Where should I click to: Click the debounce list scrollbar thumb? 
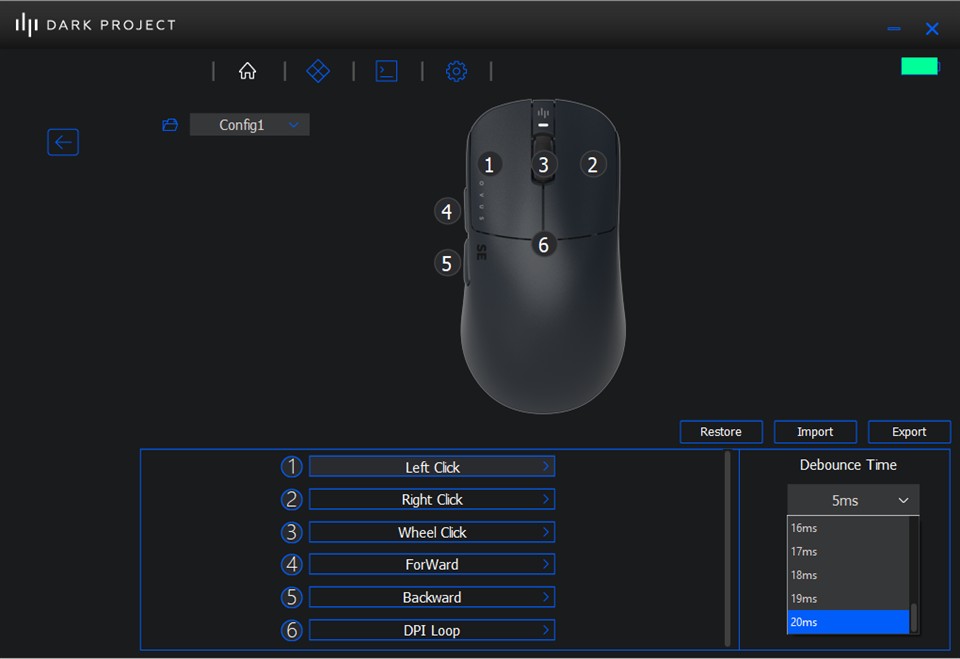(914, 617)
